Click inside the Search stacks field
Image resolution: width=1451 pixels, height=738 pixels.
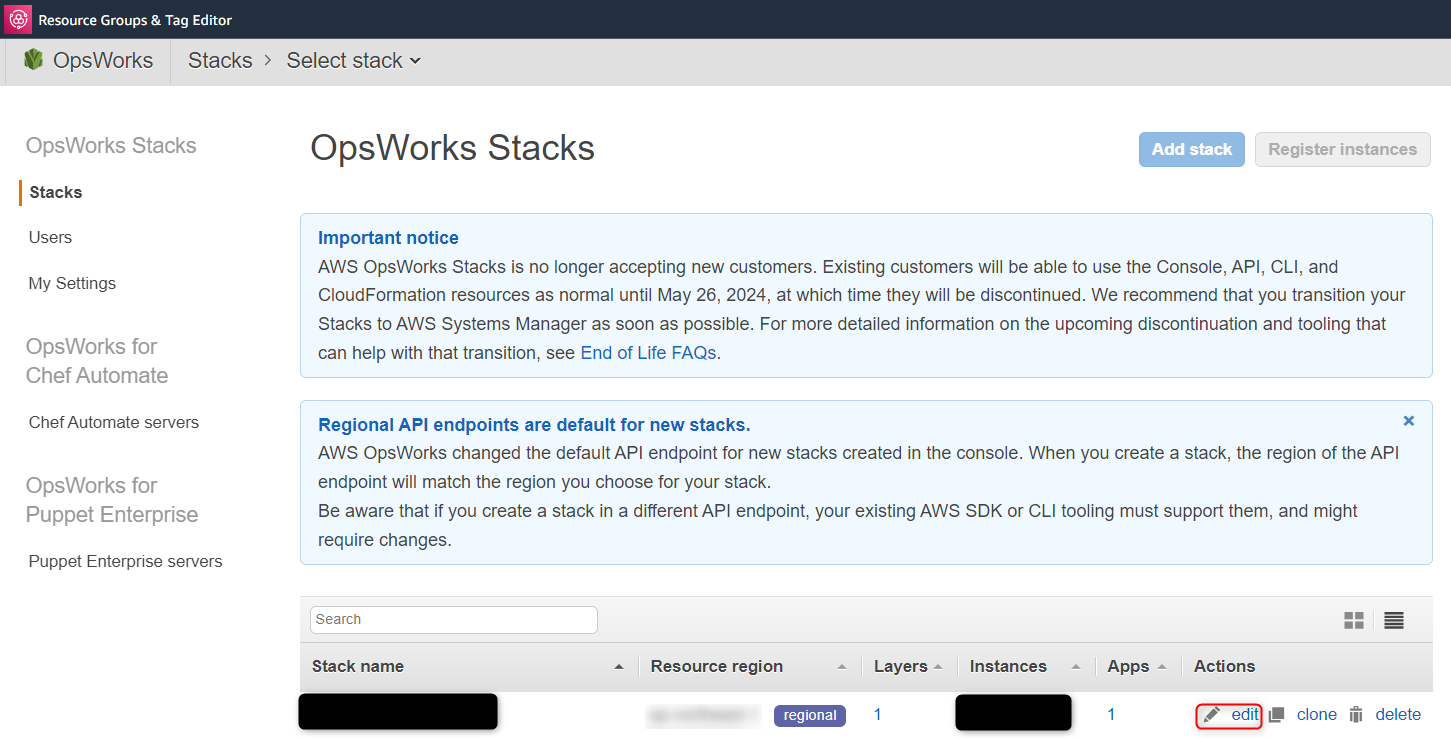pos(452,620)
